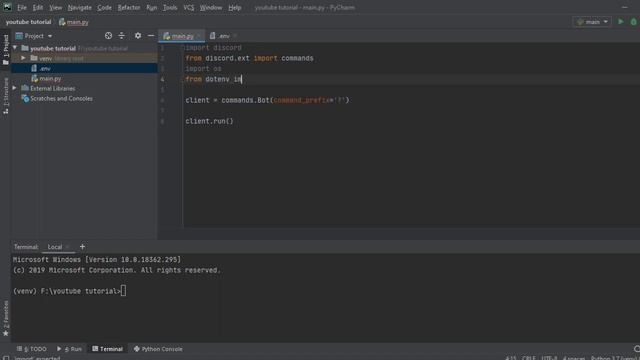
Task: Click the PyCharm application logo icon
Action: coord(7,7)
